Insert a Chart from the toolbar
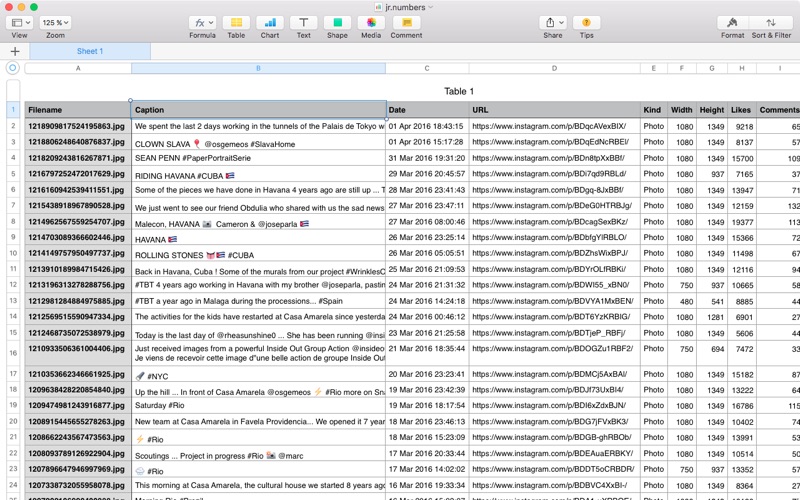This screenshot has width=800, height=500. [269, 22]
